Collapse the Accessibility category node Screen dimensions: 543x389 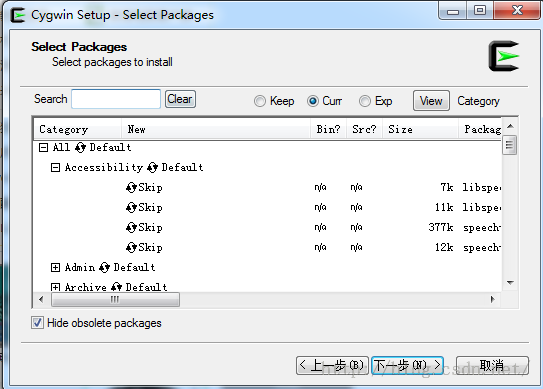click(55, 168)
